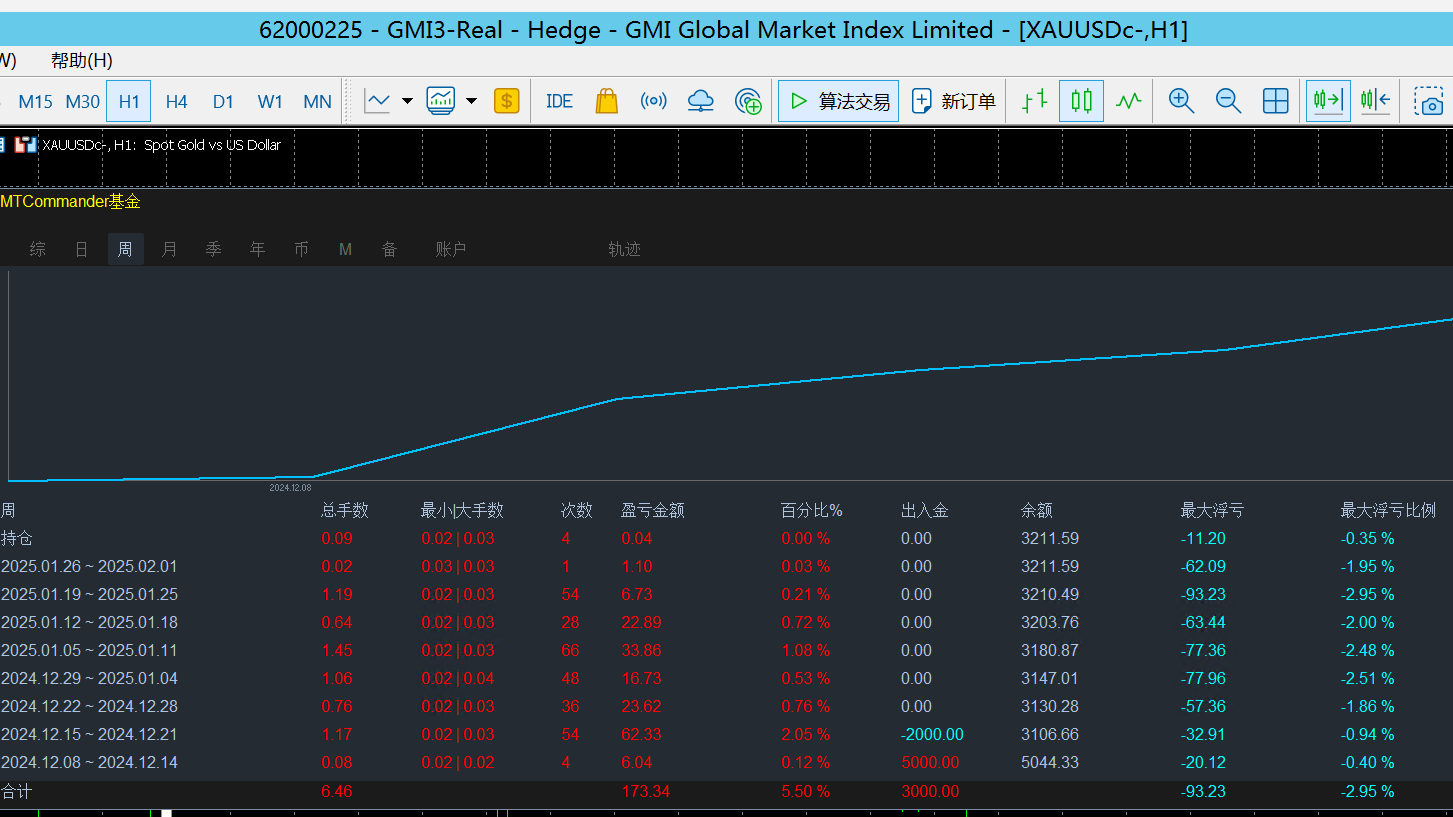
Task: Click the 盈亏金额 column header
Action: point(653,510)
